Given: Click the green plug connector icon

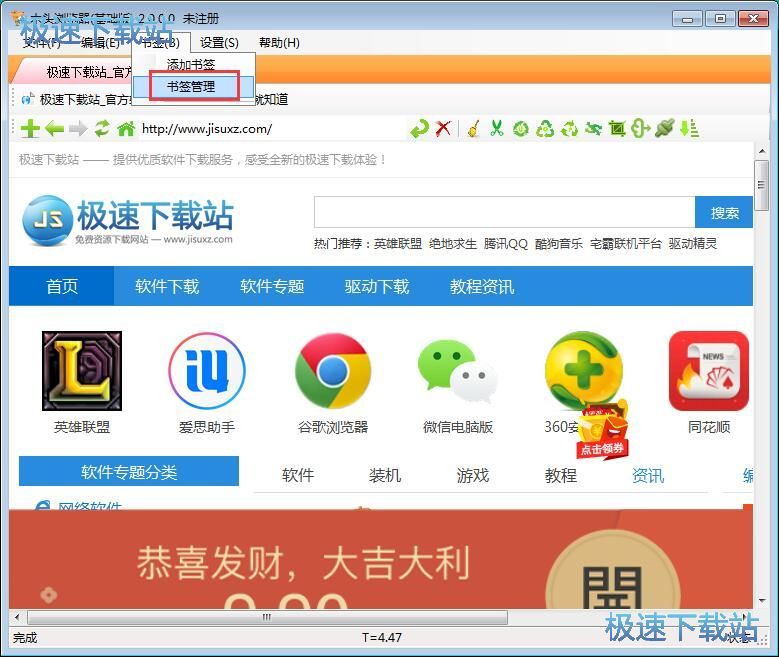Looking at the screenshot, I should coord(665,129).
